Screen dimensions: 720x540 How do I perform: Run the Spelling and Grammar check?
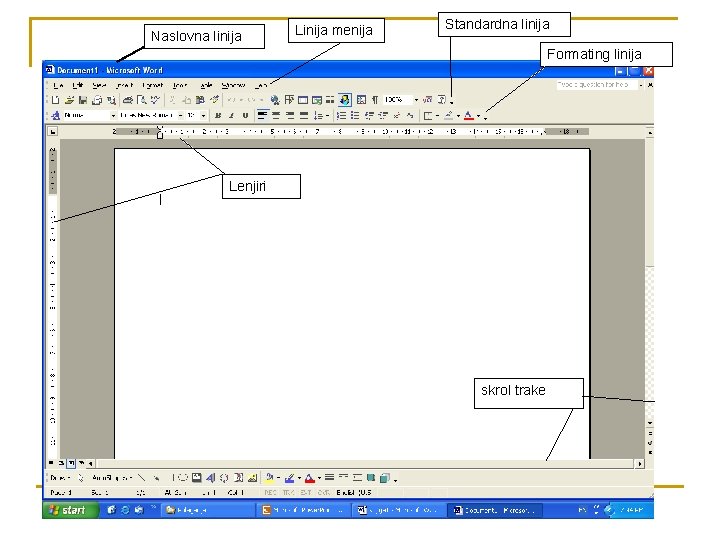click(x=156, y=100)
